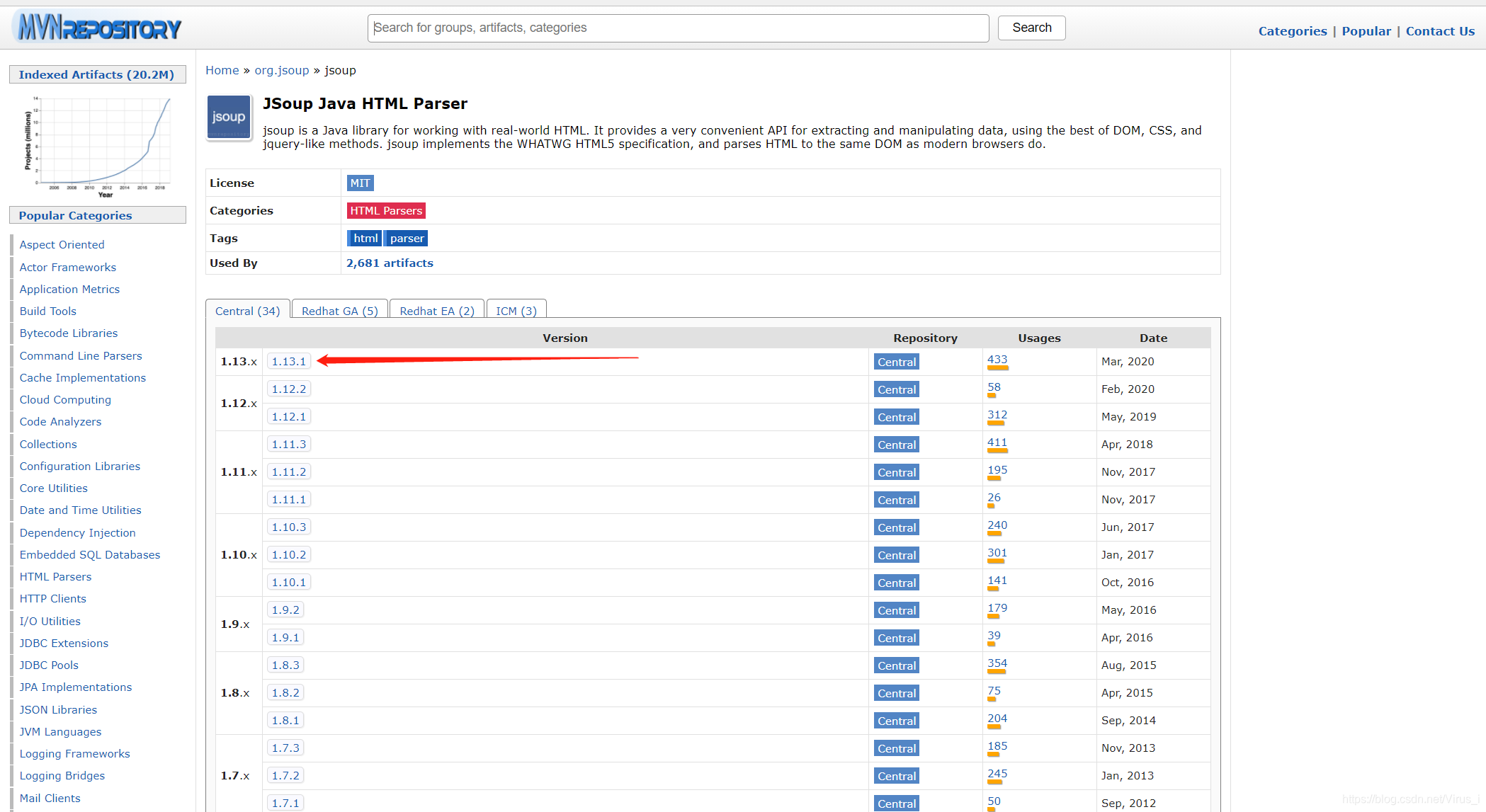
Task: Go to Home in the breadcrumb
Action: point(222,70)
